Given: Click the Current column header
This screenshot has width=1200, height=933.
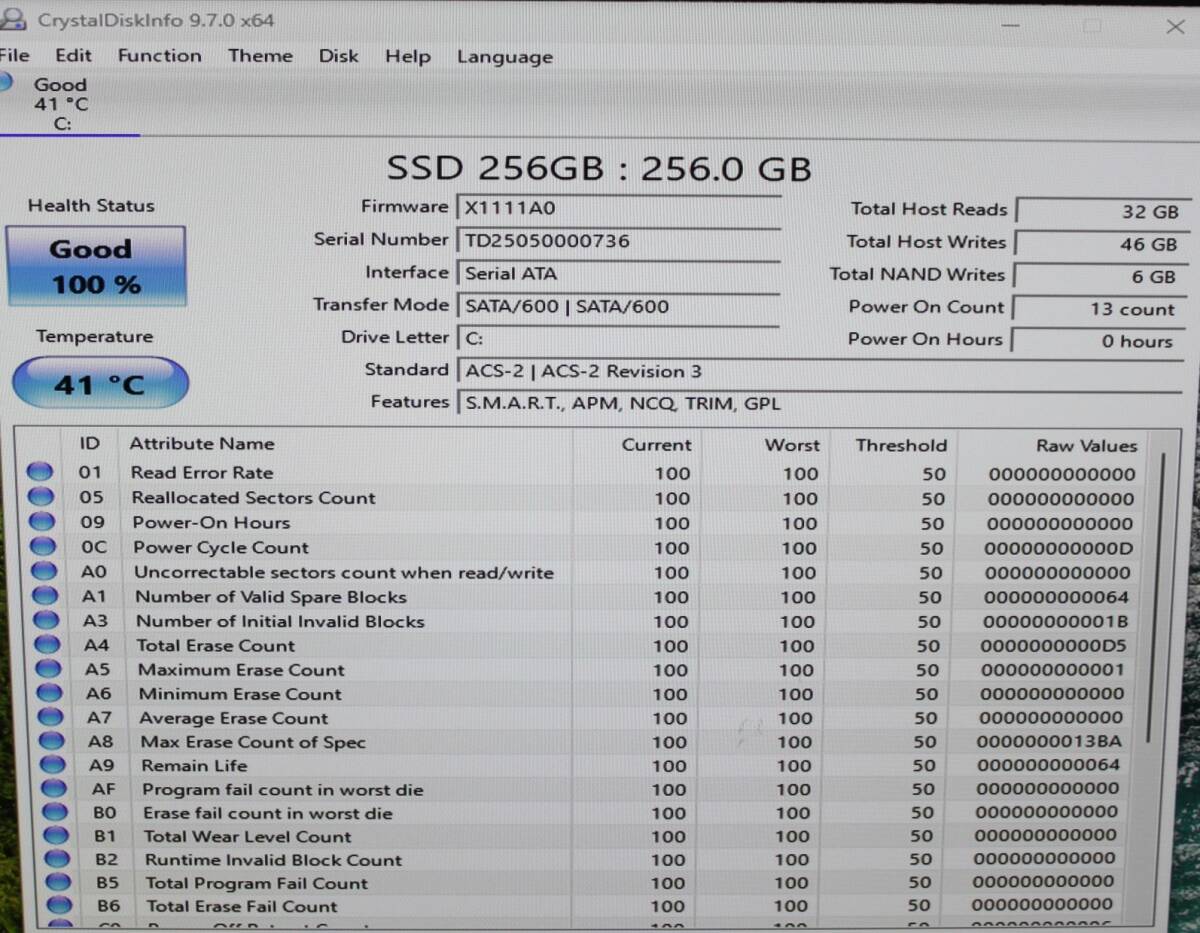Looking at the screenshot, I should [x=656, y=444].
